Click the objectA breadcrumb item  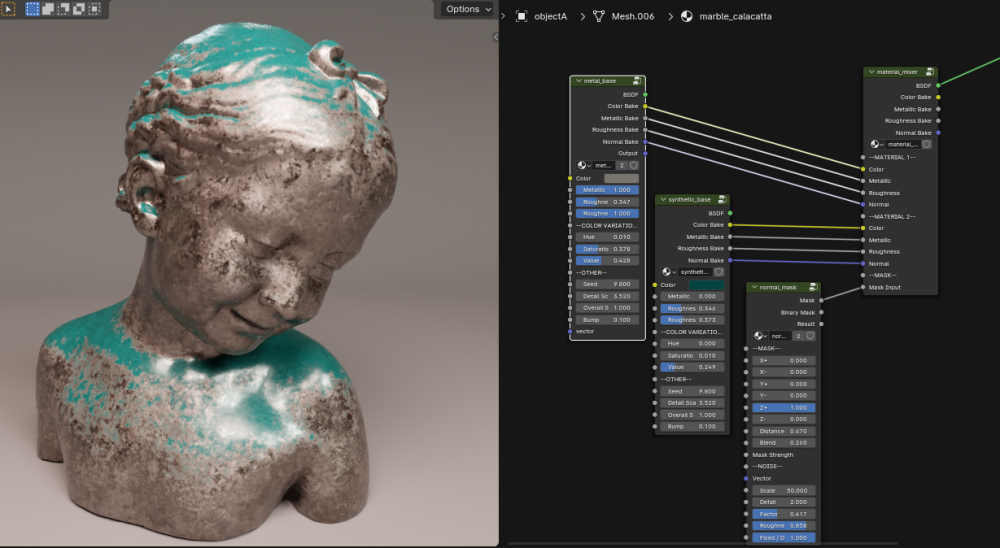point(550,16)
